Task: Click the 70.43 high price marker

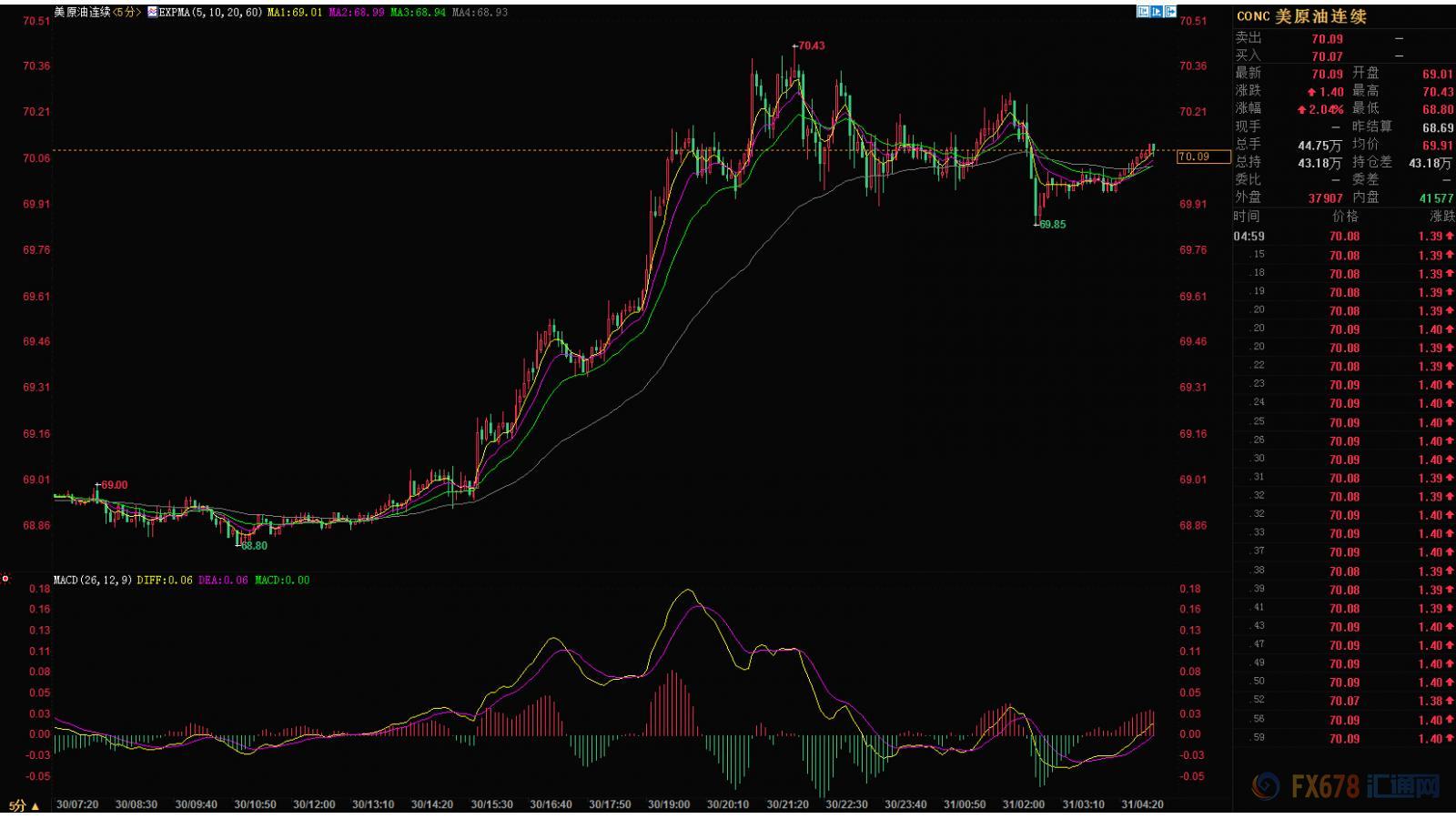Action: [x=810, y=45]
